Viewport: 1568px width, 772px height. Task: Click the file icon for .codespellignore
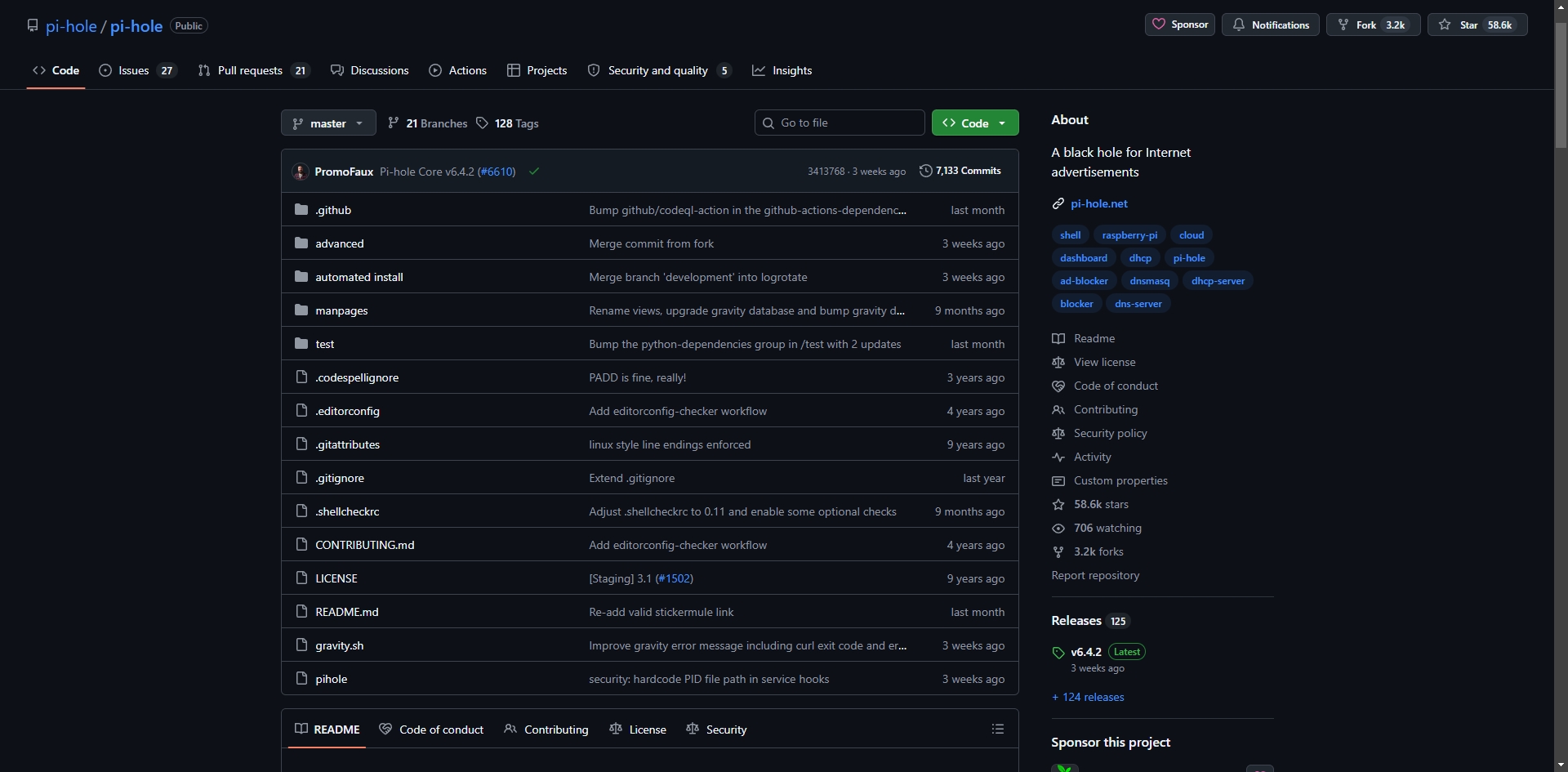pos(301,377)
